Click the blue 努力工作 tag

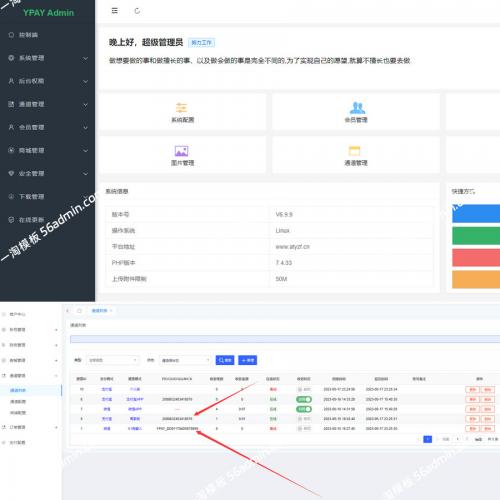point(201,43)
